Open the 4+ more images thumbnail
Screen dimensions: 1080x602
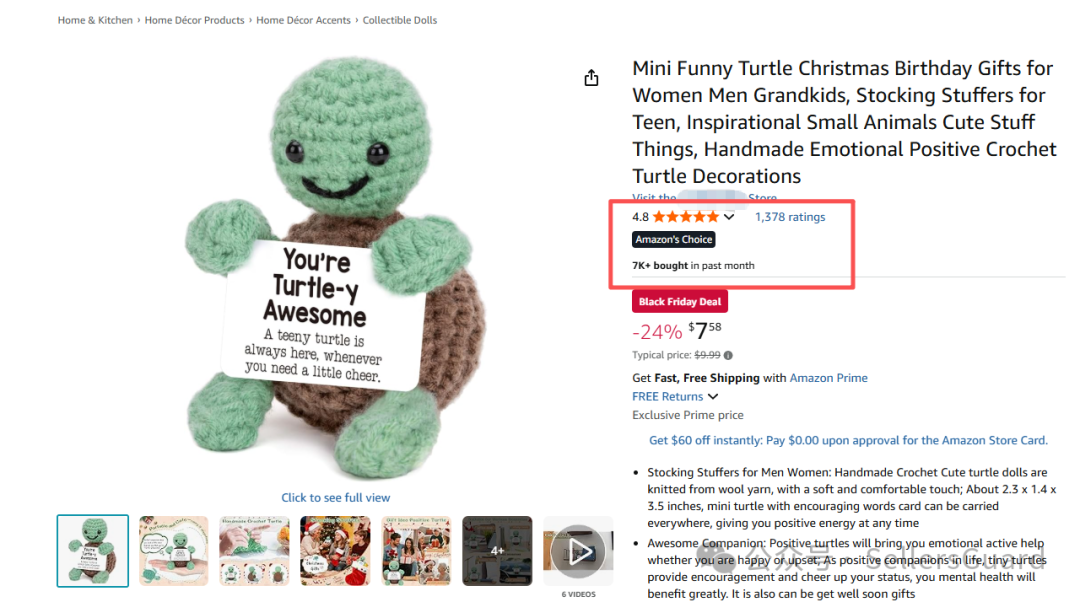[x=497, y=551]
